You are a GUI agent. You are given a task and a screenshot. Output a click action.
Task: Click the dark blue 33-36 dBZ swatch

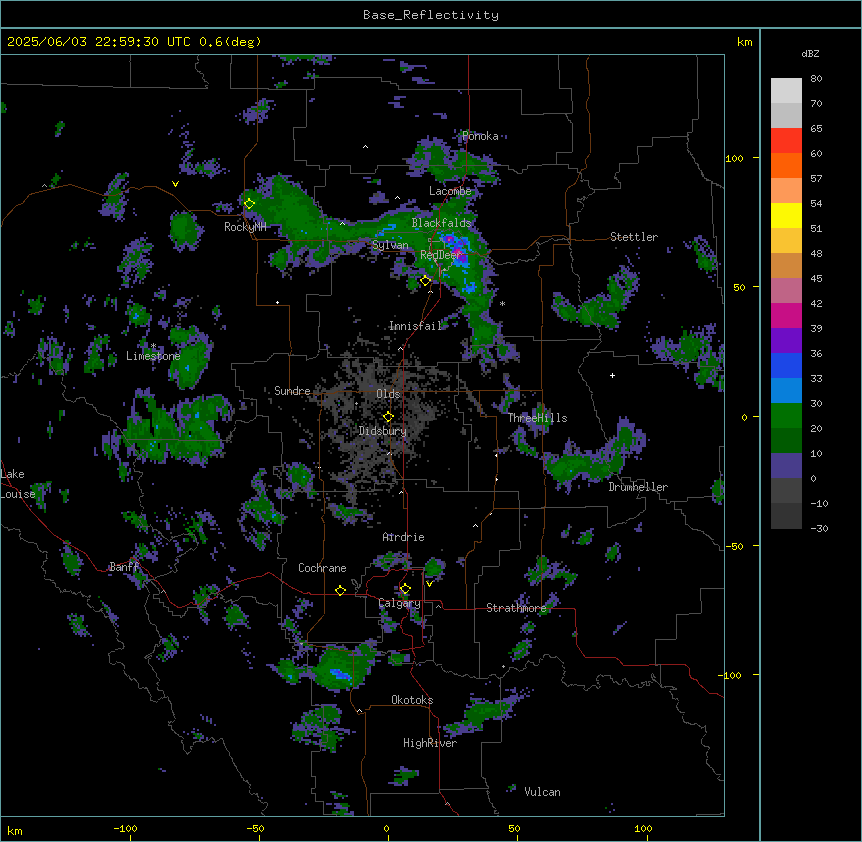click(x=786, y=365)
